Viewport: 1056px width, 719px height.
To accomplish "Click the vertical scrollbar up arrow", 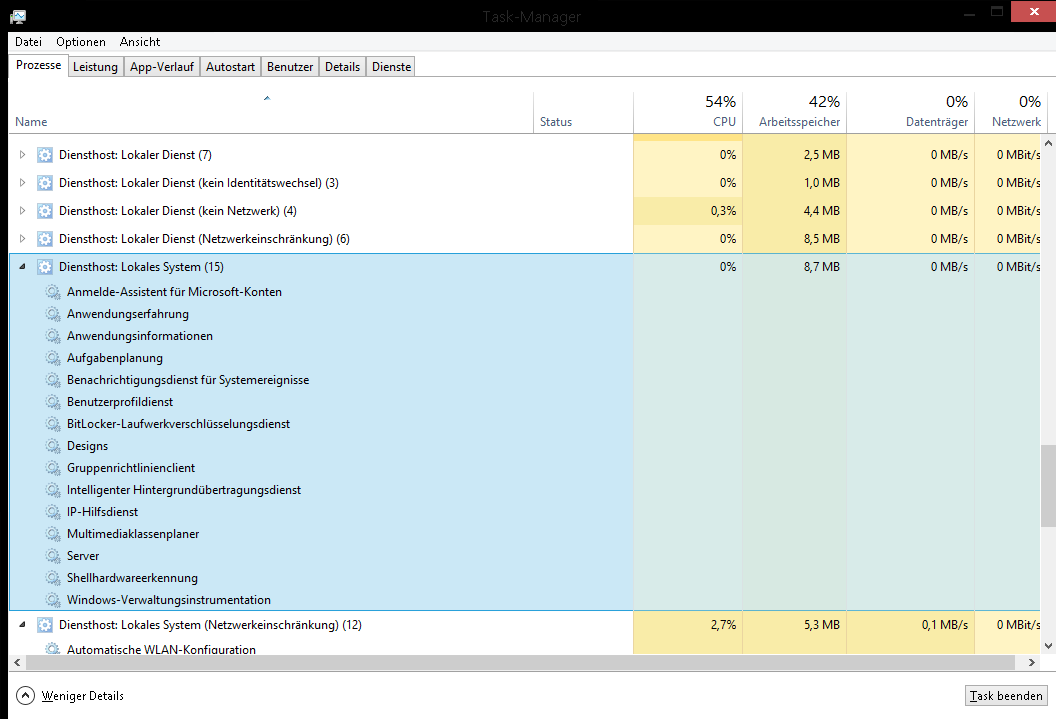I will click(1048, 143).
